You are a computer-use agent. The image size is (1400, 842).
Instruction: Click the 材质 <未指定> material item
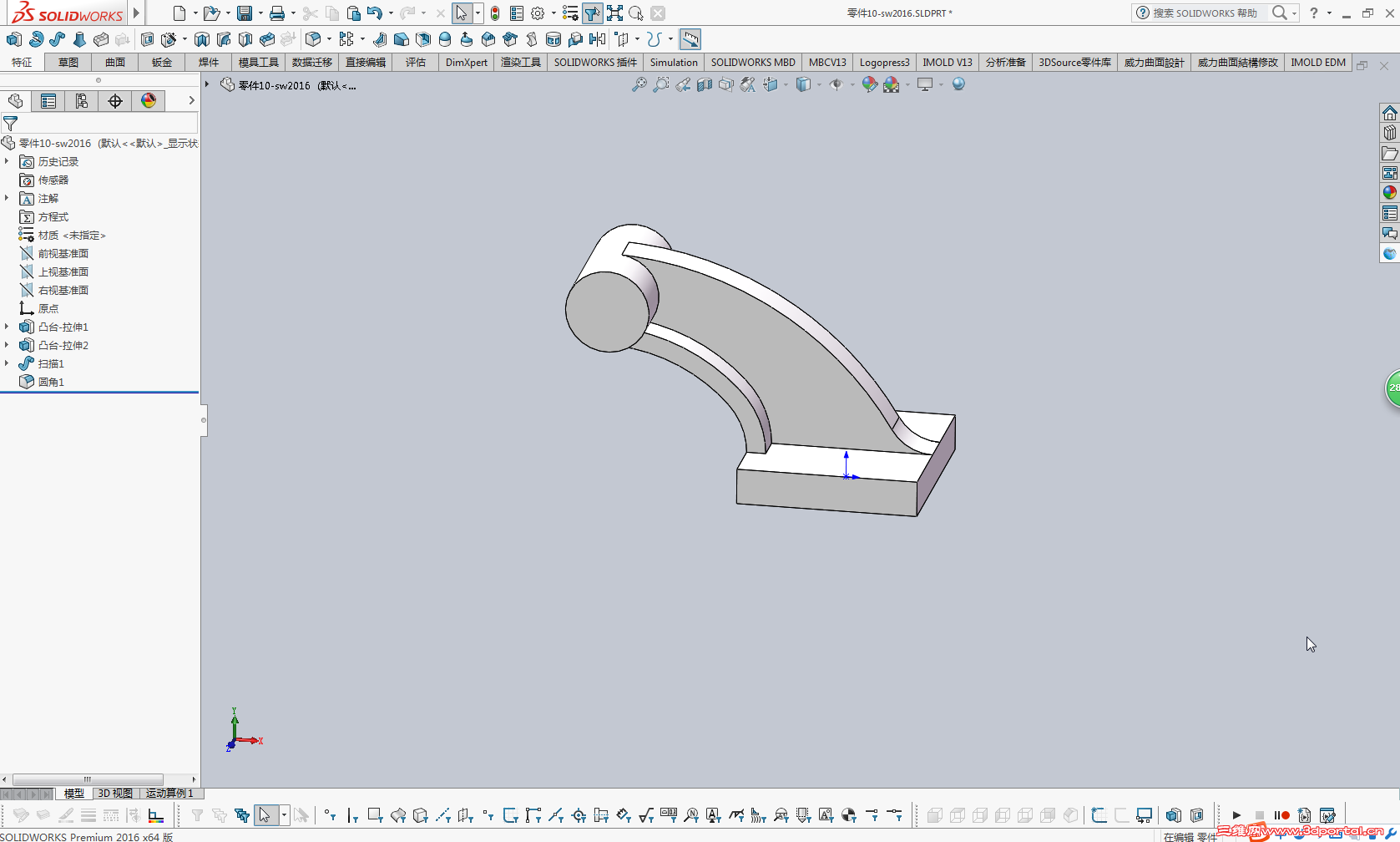pos(72,235)
